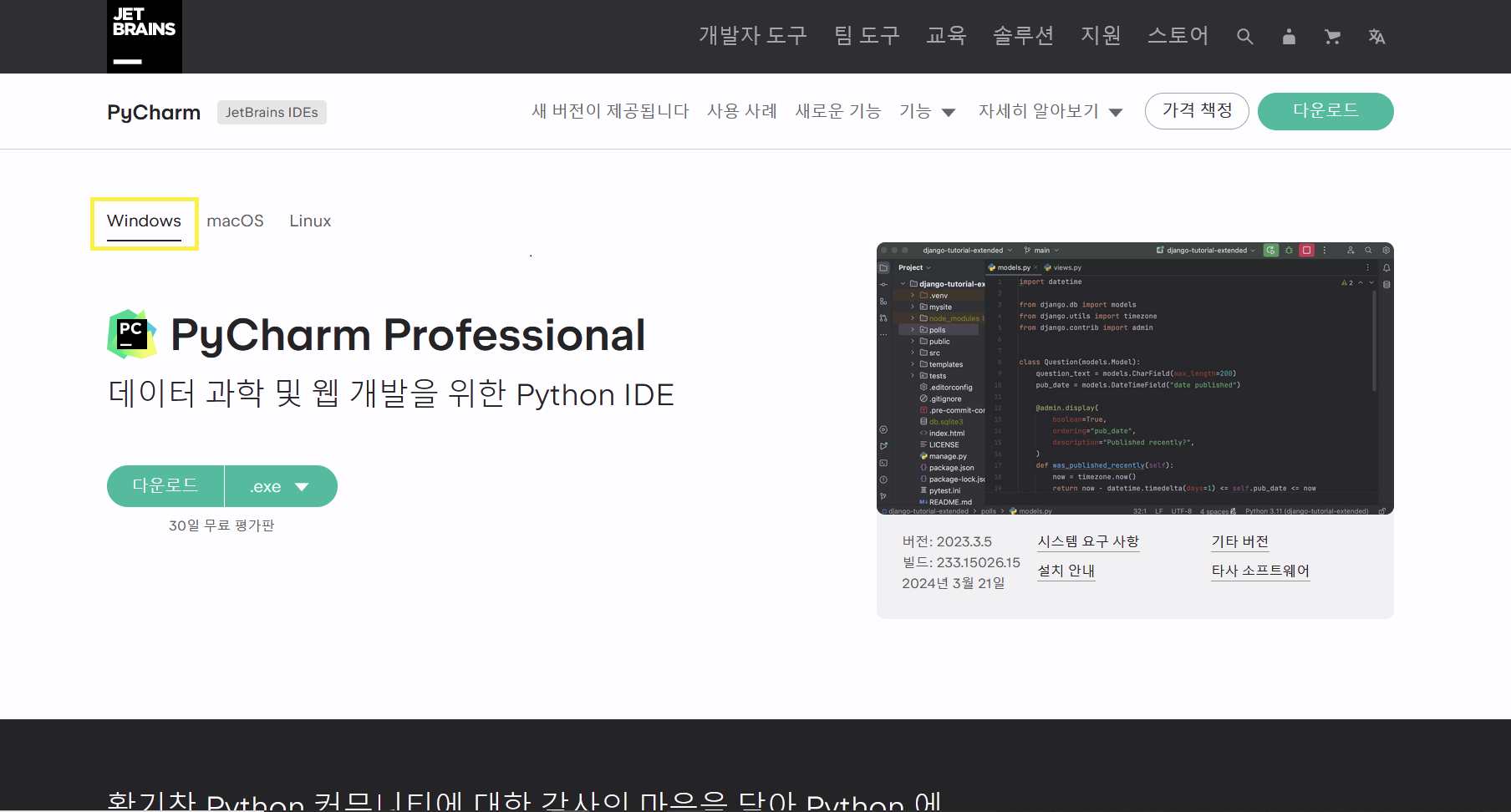The height and width of the screenshot is (812, 1511).
Task: Click the header 다운로드 button
Action: pyautogui.click(x=1325, y=111)
